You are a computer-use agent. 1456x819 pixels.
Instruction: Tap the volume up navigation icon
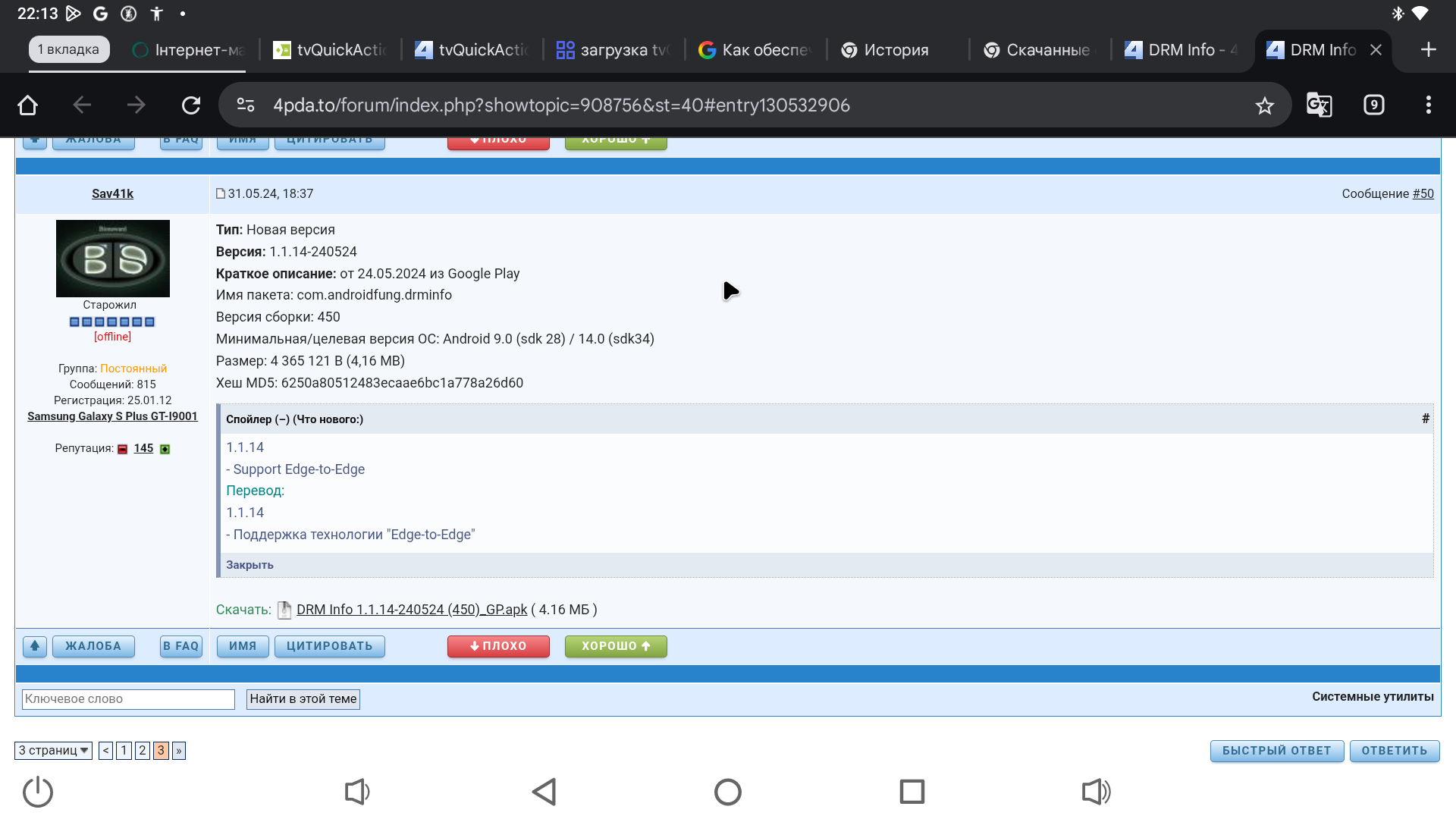coord(1096,792)
